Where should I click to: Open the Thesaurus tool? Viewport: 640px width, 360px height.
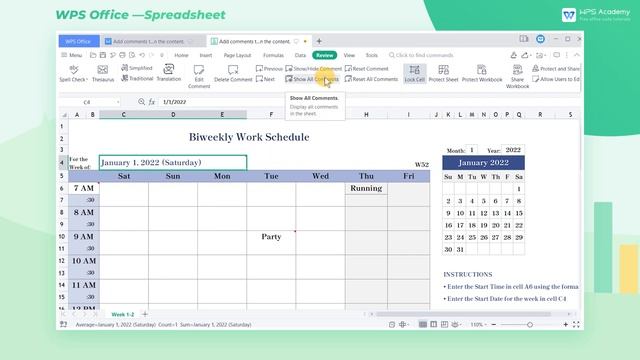(103, 73)
